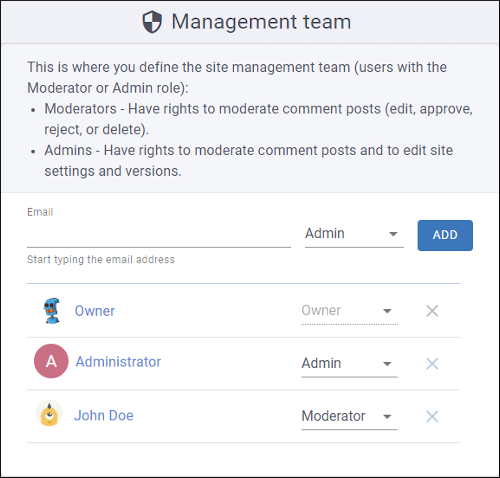Viewport: 500px width, 478px height.
Task: Open the role dropdown next to ADD
Action: (354, 234)
